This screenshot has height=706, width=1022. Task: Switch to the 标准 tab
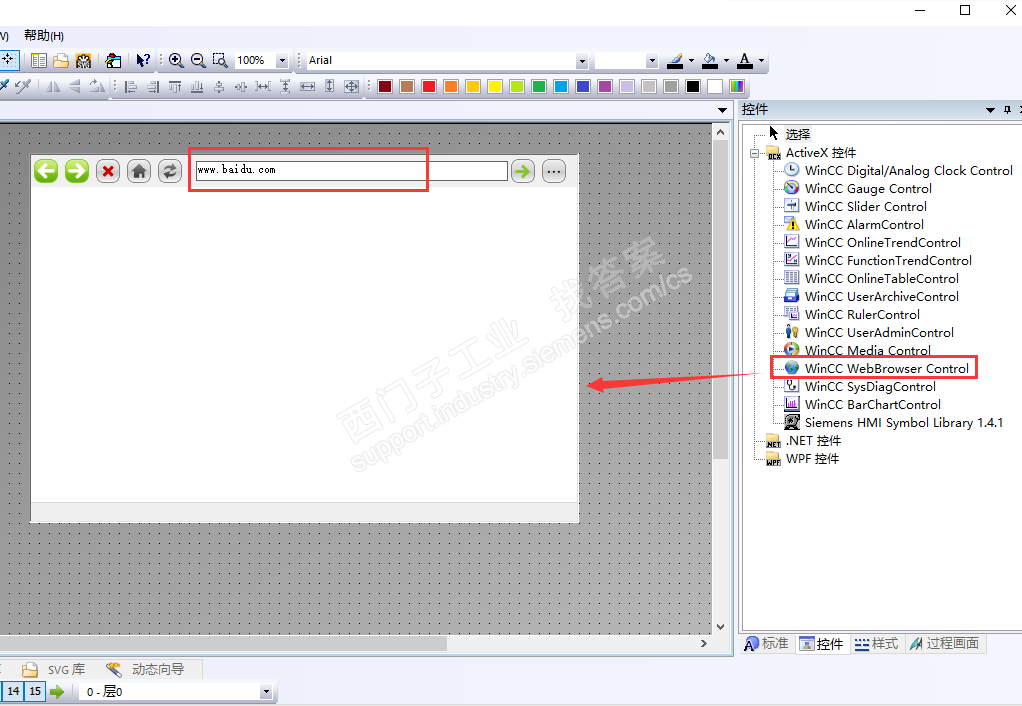tap(767, 644)
